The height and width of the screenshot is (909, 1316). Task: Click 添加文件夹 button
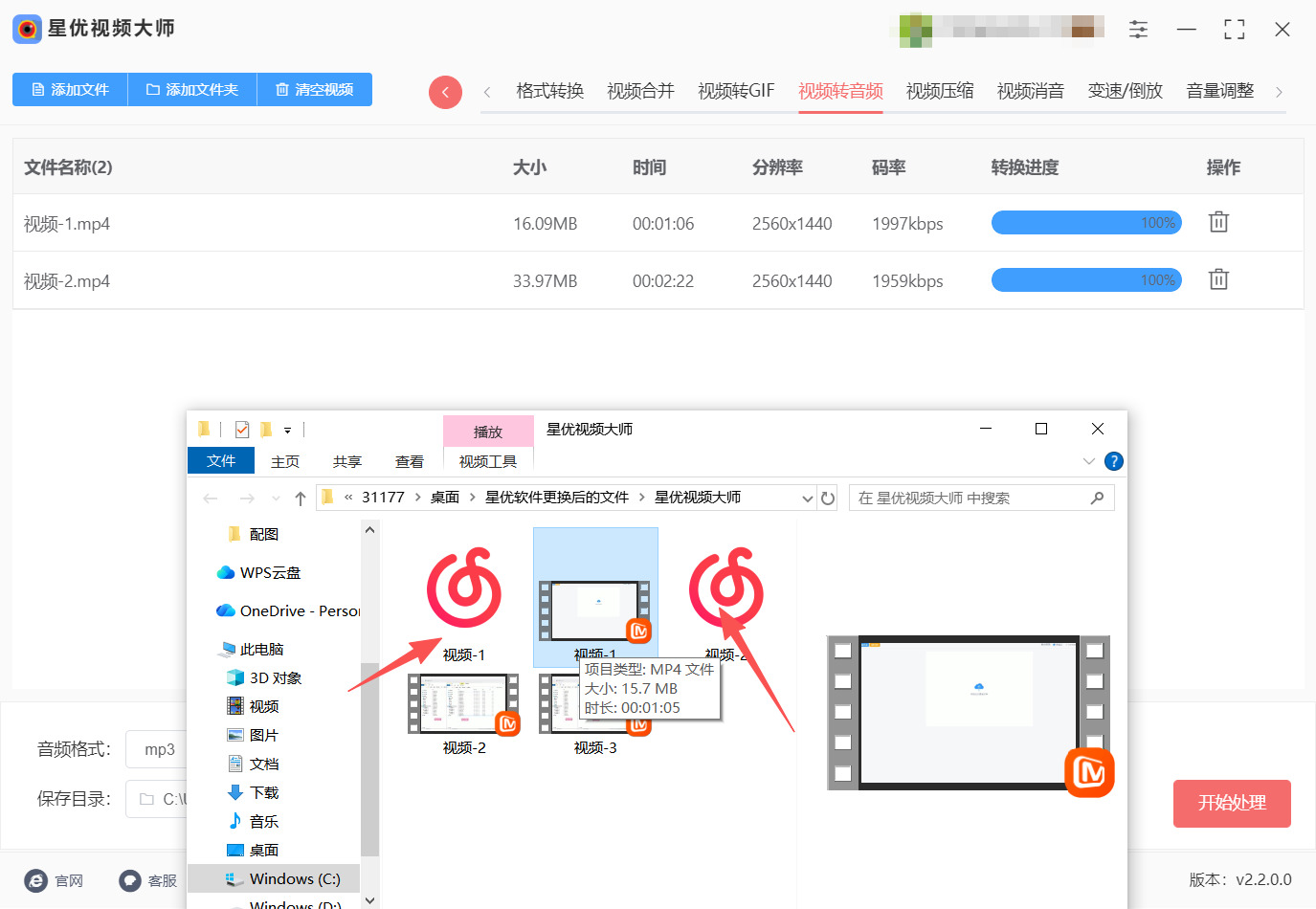pos(192,89)
